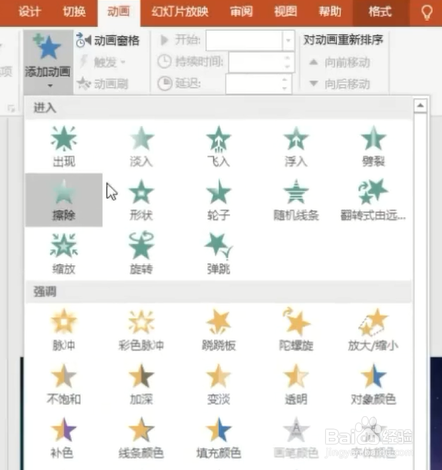Choose the 翻转式由远 entrance animation
This screenshot has width=442, height=470.
click(373, 200)
